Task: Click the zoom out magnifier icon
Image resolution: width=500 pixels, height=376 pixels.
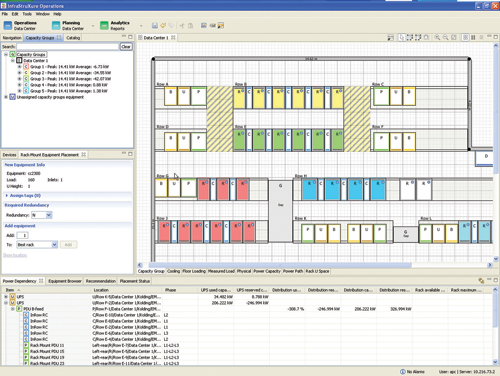Action: tap(446, 37)
